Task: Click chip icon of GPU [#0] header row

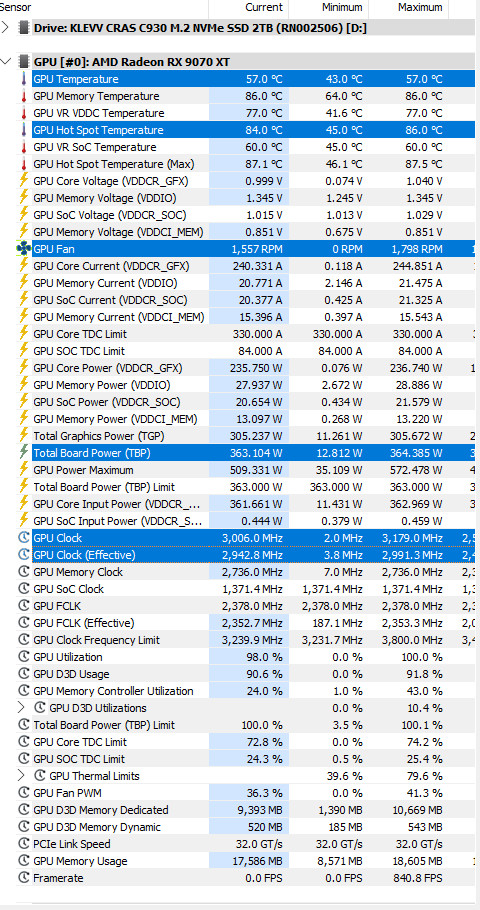Action: click(x=24, y=62)
